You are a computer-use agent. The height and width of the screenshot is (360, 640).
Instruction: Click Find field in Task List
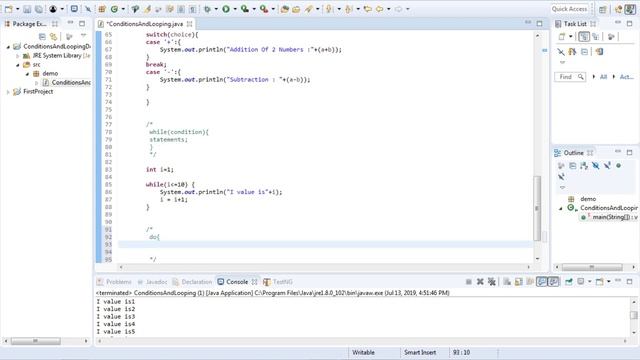click(570, 77)
